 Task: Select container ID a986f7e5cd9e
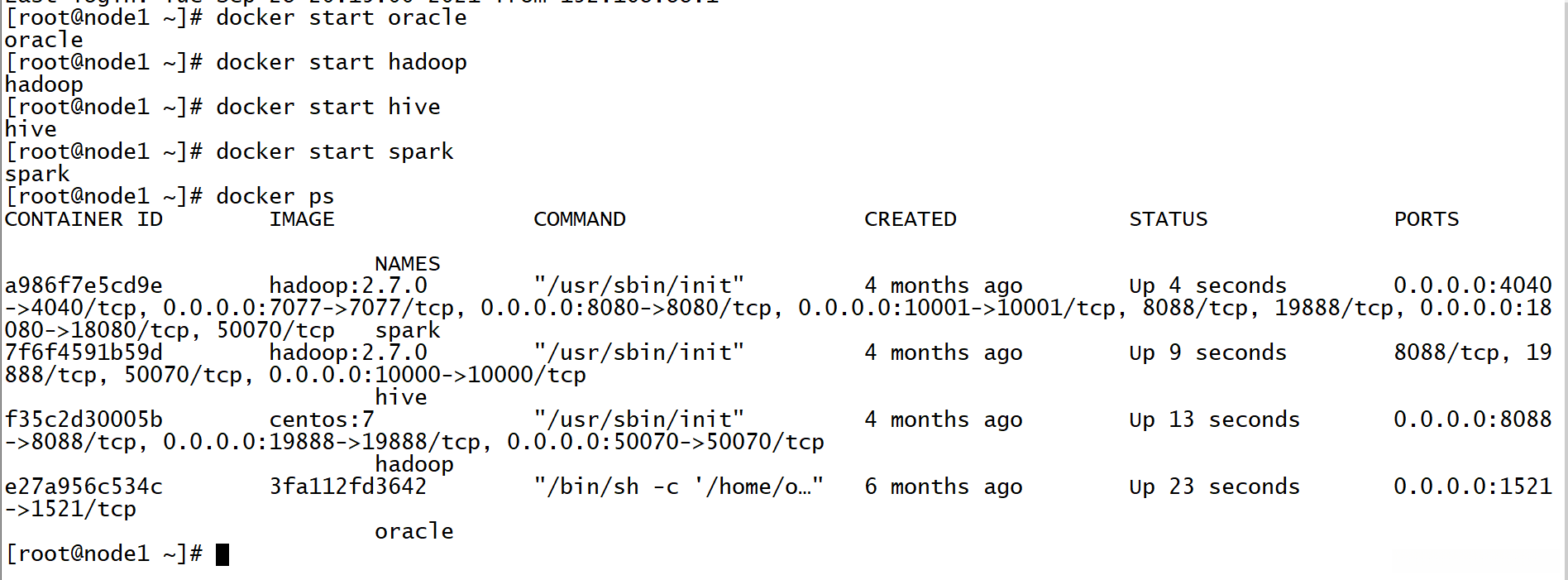coord(84,286)
